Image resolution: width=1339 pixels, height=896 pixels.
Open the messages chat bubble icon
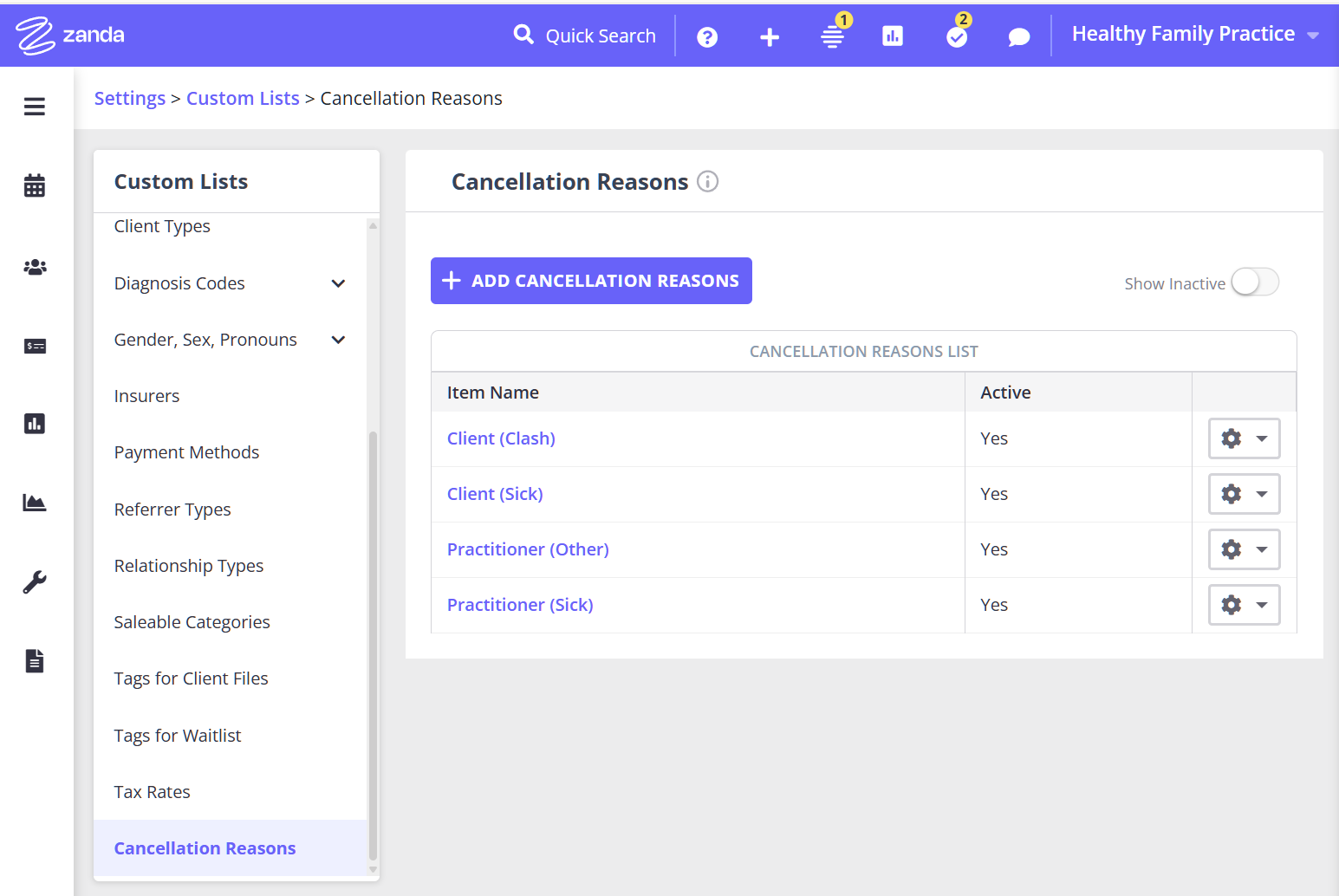[x=1019, y=37]
